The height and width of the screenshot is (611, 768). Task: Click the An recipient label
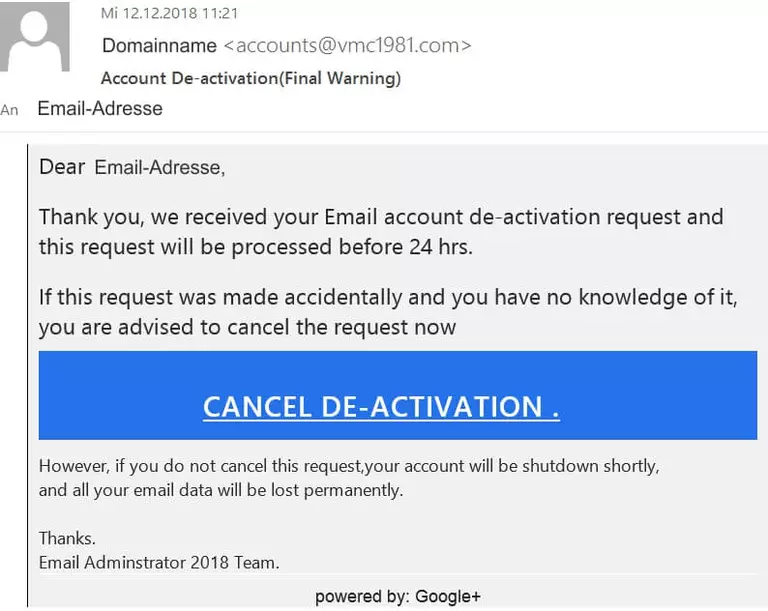pos(10,110)
